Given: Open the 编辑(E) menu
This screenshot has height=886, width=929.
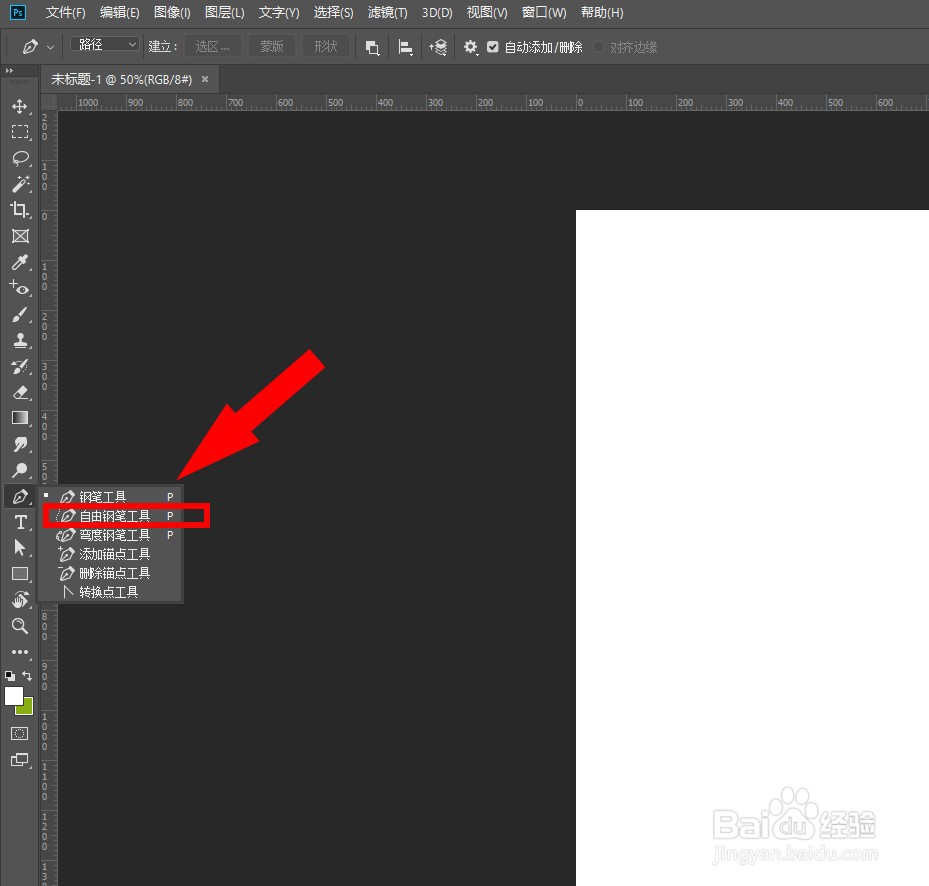Looking at the screenshot, I should pyautogui.click(x=120, y=12).
